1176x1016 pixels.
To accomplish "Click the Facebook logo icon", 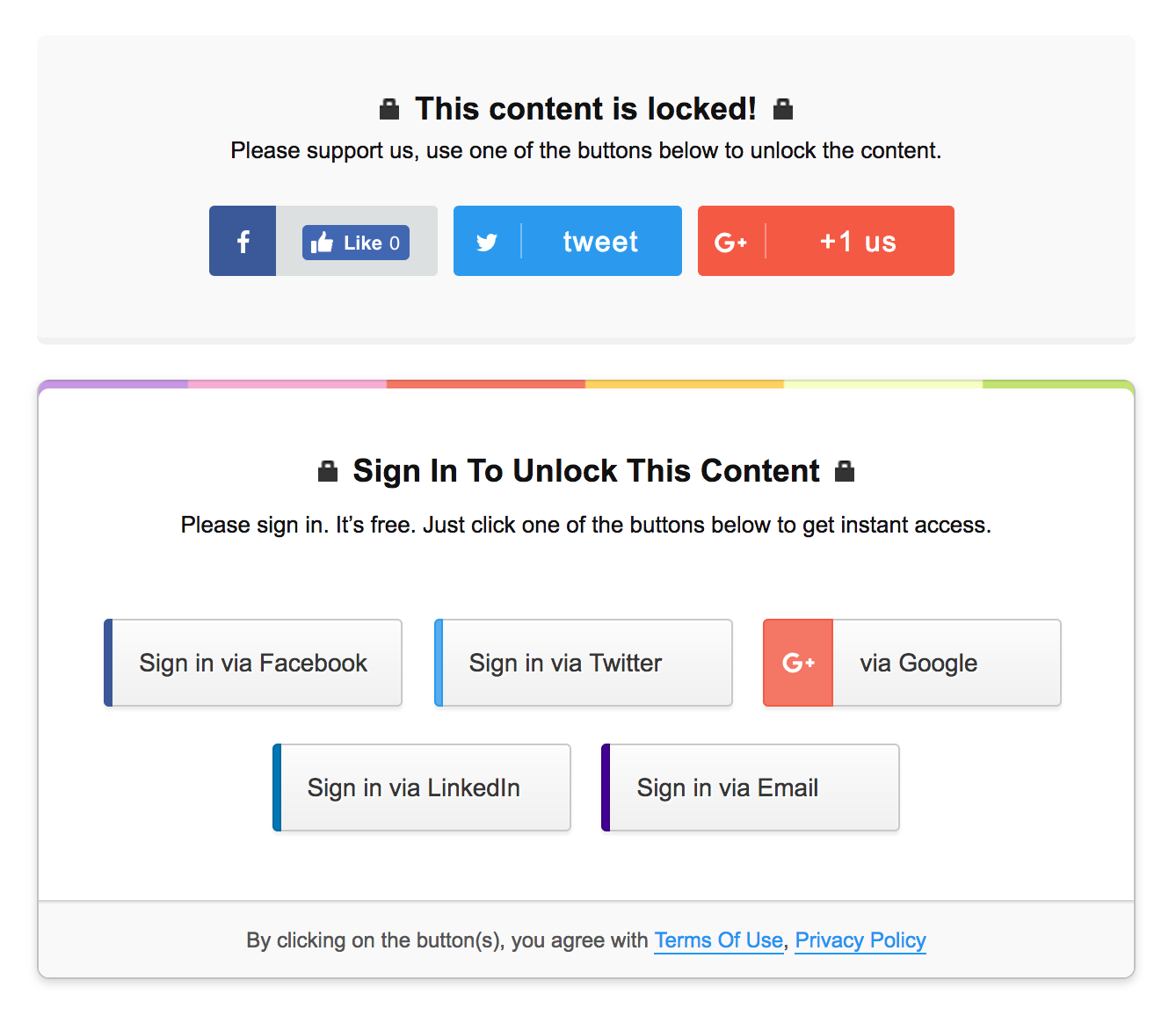I will click(x=243, y=242).
